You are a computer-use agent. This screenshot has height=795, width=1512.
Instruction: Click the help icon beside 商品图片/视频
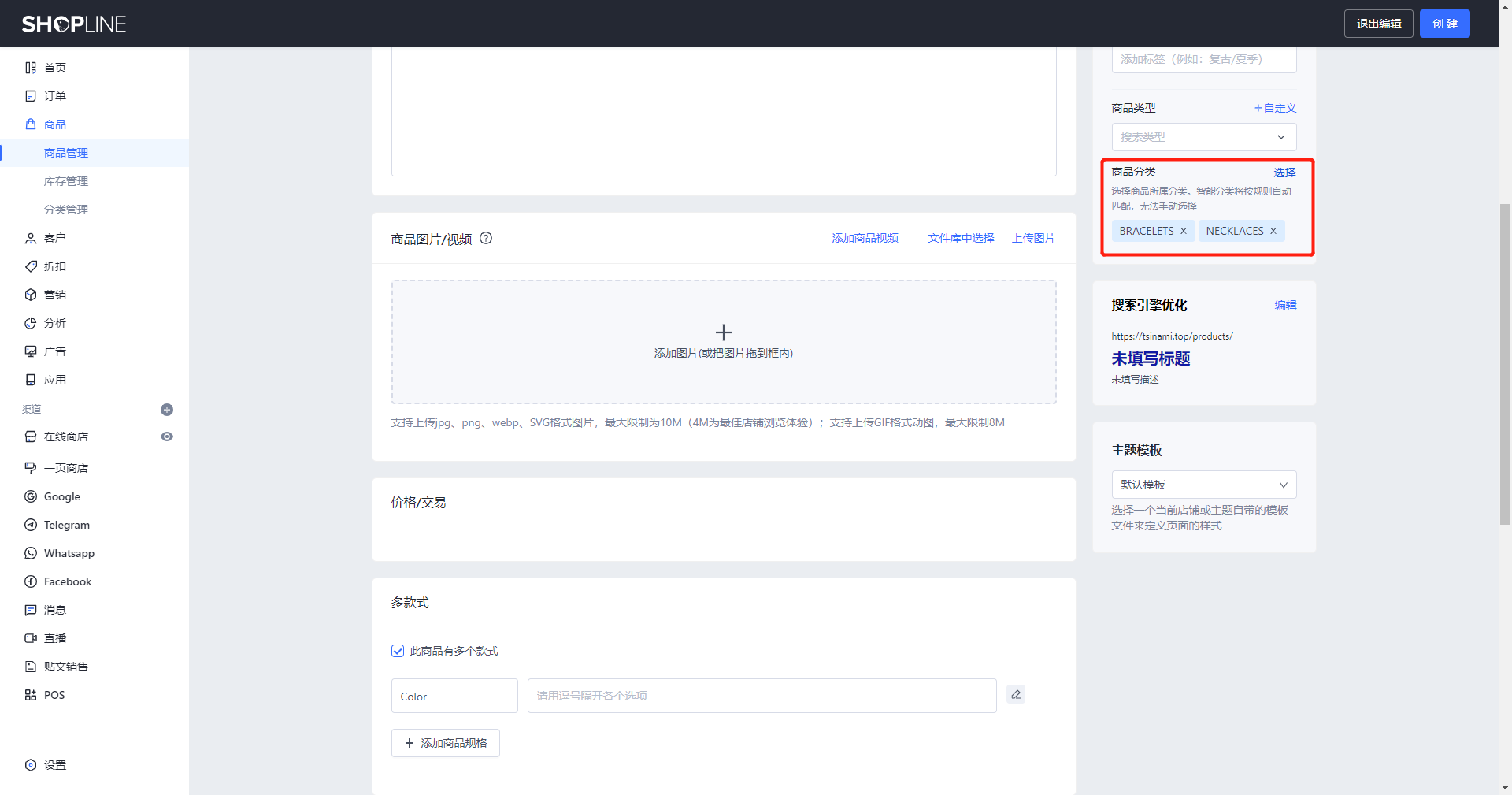[x=486, y=238]
